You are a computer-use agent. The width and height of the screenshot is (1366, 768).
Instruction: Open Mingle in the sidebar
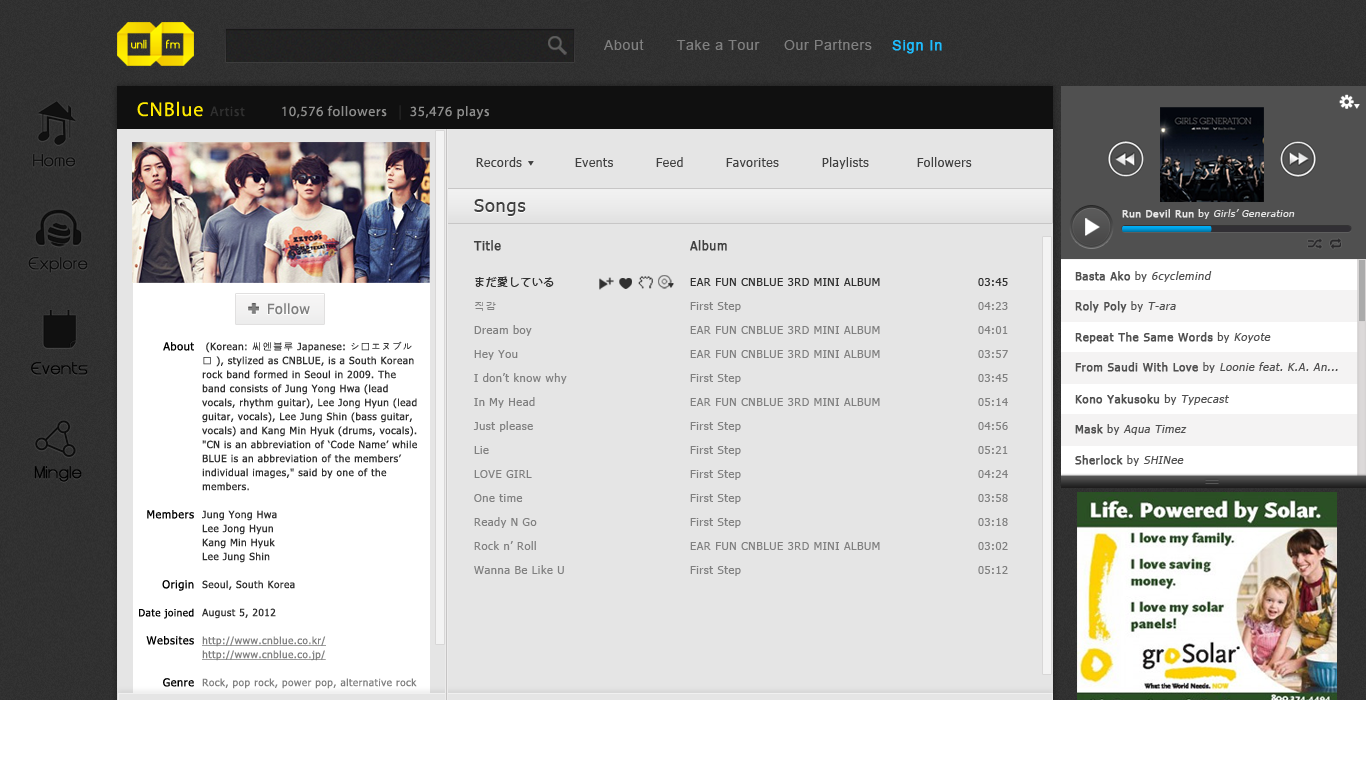click(x=57, y=450)
